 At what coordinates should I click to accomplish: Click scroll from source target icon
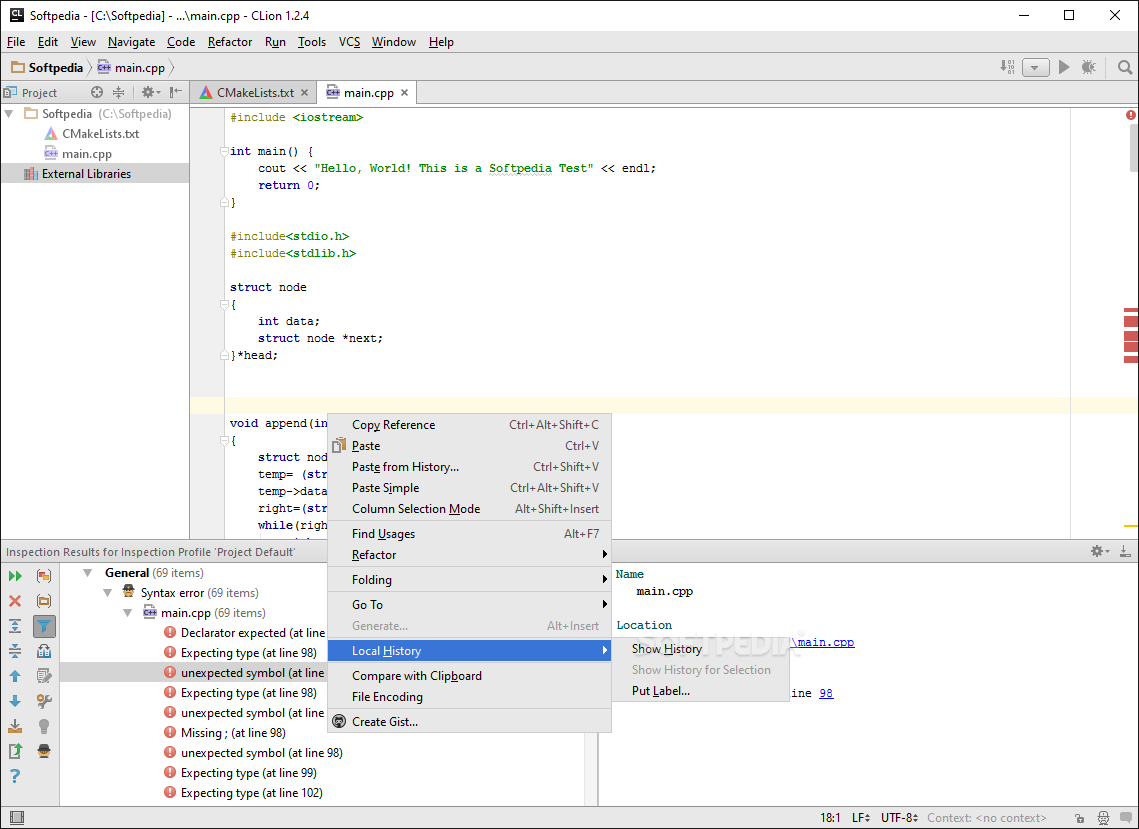(97, 92)
